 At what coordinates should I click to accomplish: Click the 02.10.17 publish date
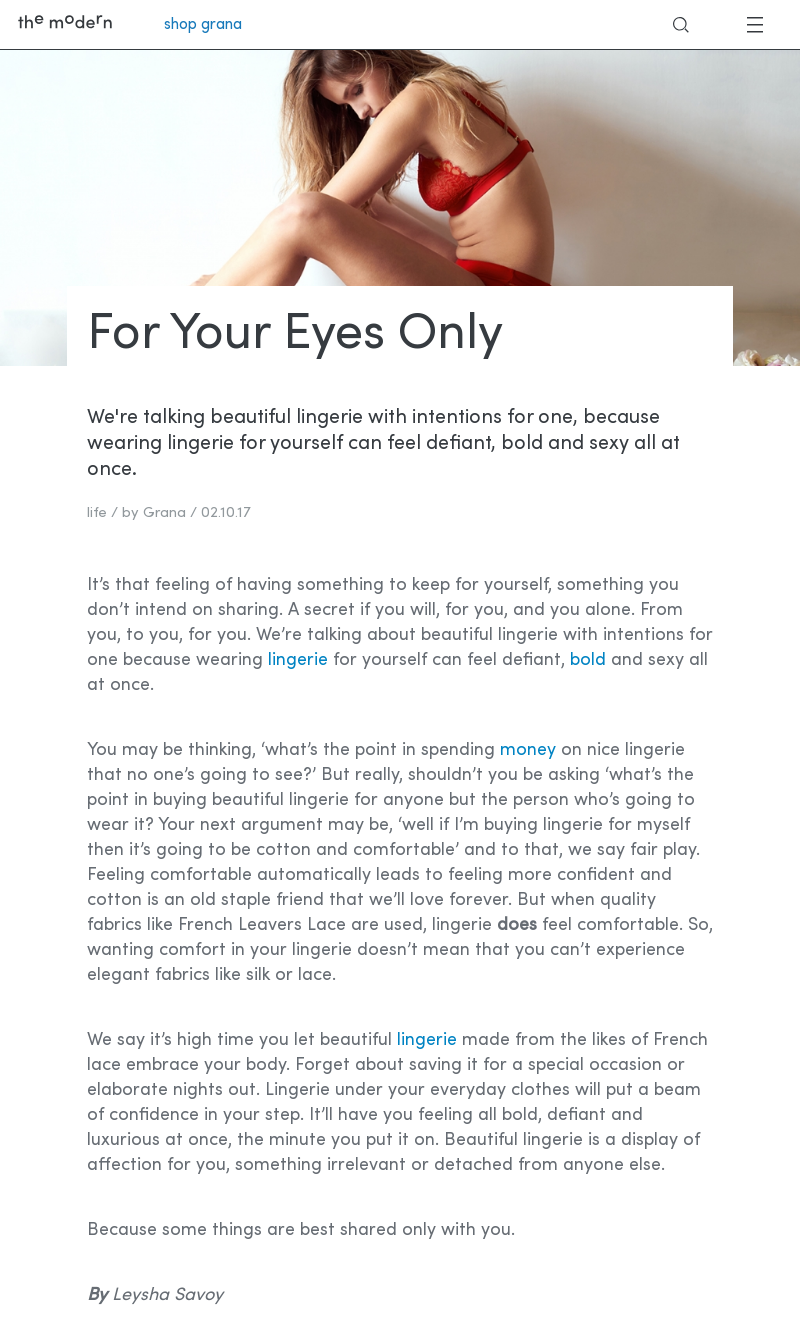pyautogui.click(x=226, y=513)
